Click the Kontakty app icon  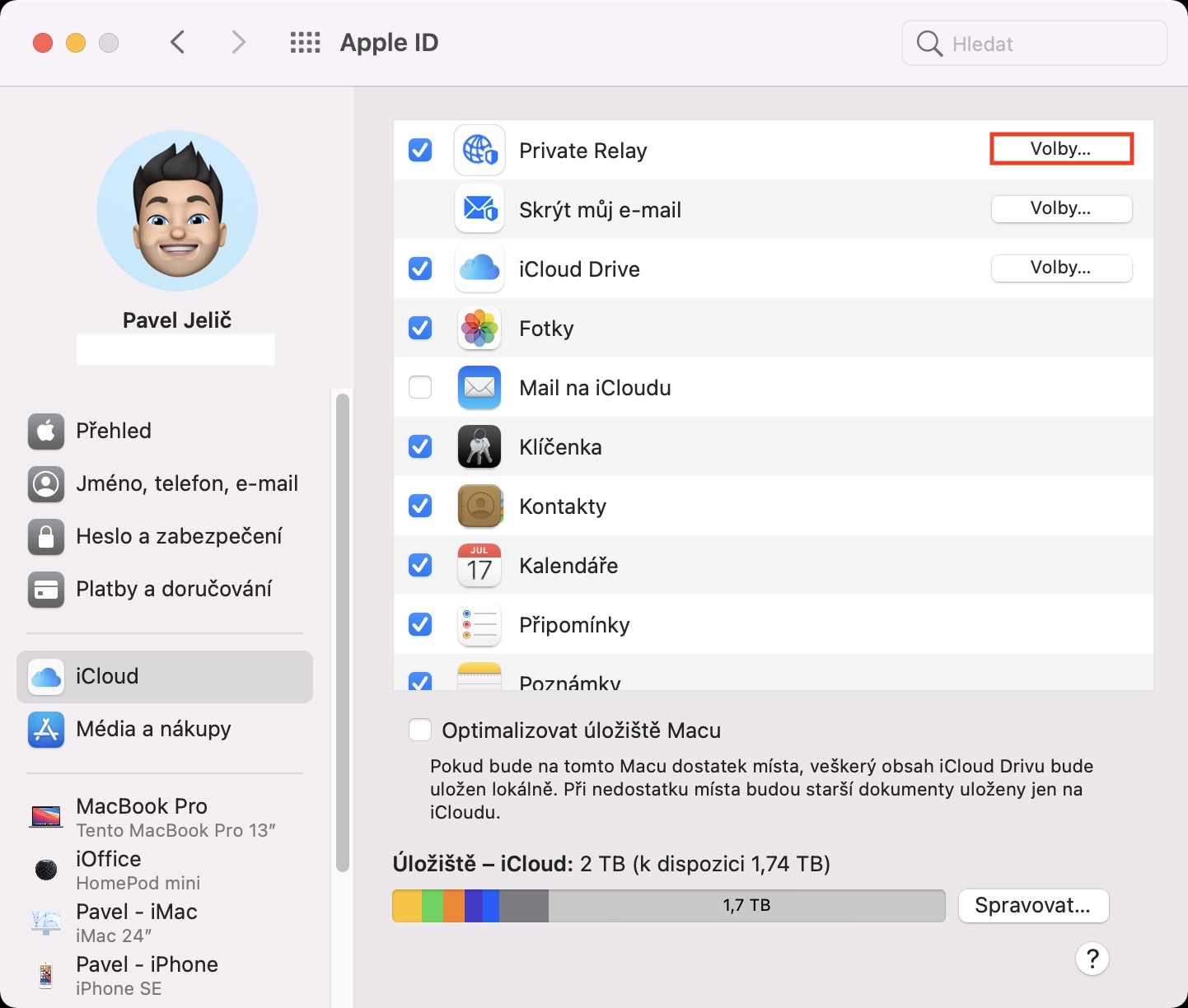click(479, 506)
